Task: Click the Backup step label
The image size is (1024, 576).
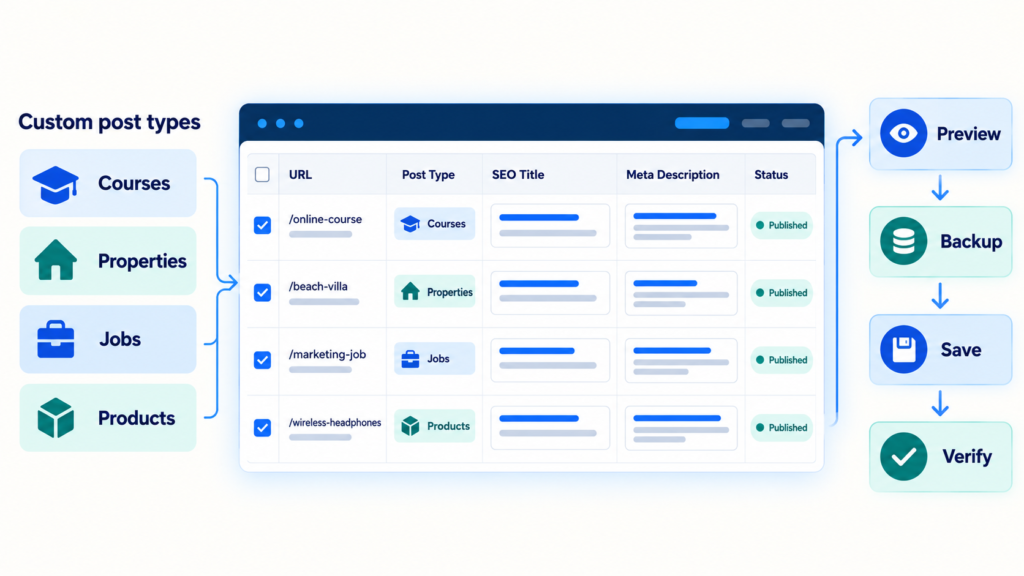Action: [x=971, y=242]
